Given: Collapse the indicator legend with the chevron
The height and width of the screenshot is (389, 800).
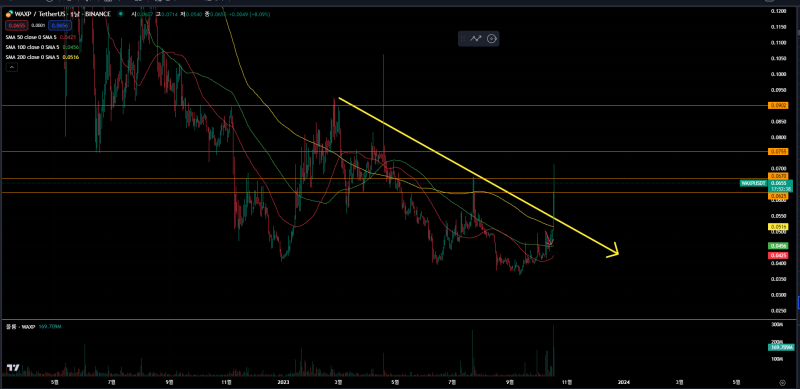Looking at the screenshot, I should pos(11,67).
